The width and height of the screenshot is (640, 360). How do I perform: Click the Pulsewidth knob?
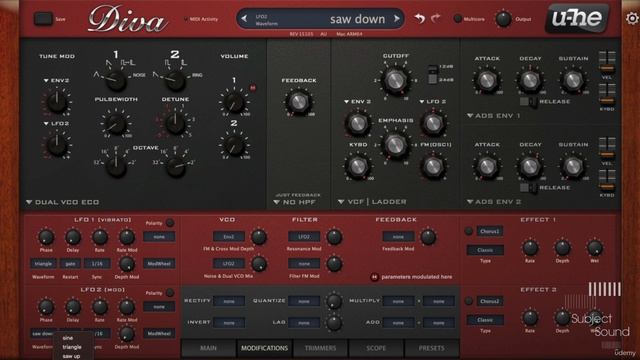pos(116,123)
